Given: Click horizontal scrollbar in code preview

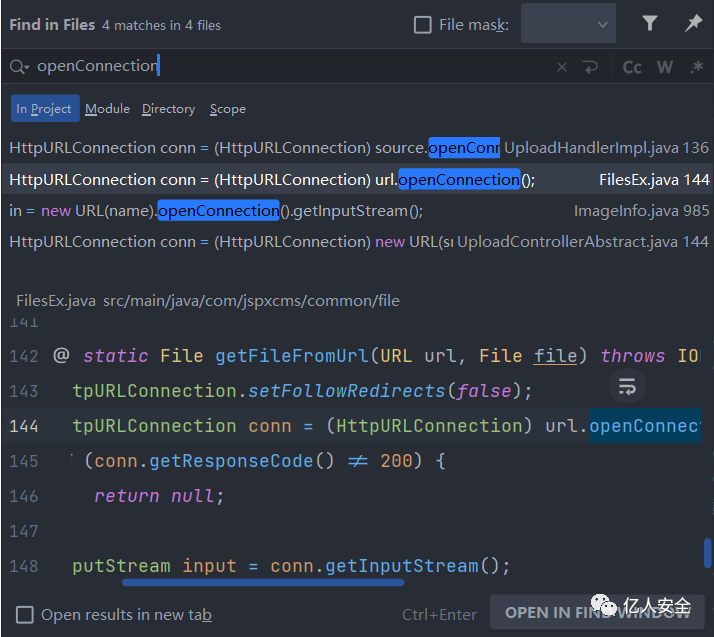Looking at the screenshot, I should [x=263, y=582].
